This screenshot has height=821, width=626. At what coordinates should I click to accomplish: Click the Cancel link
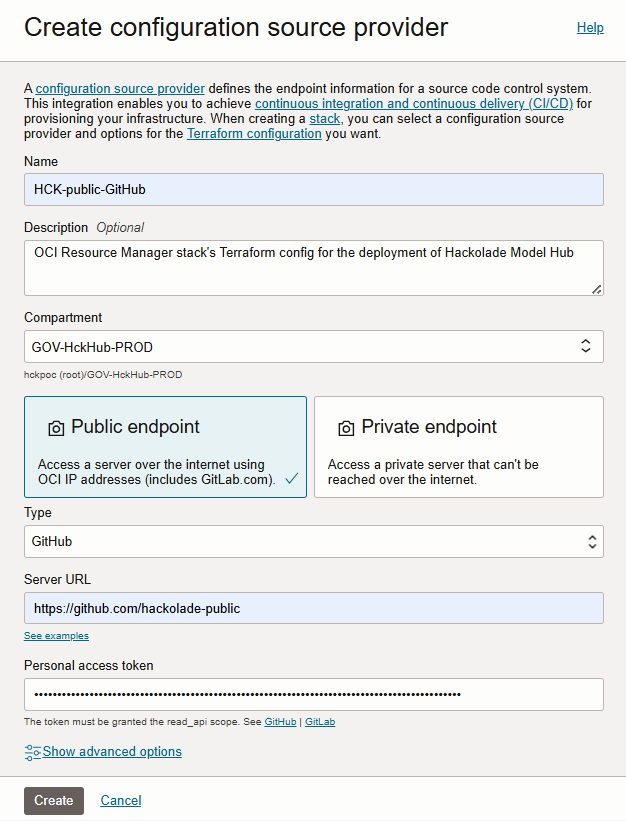pos(120,800)
